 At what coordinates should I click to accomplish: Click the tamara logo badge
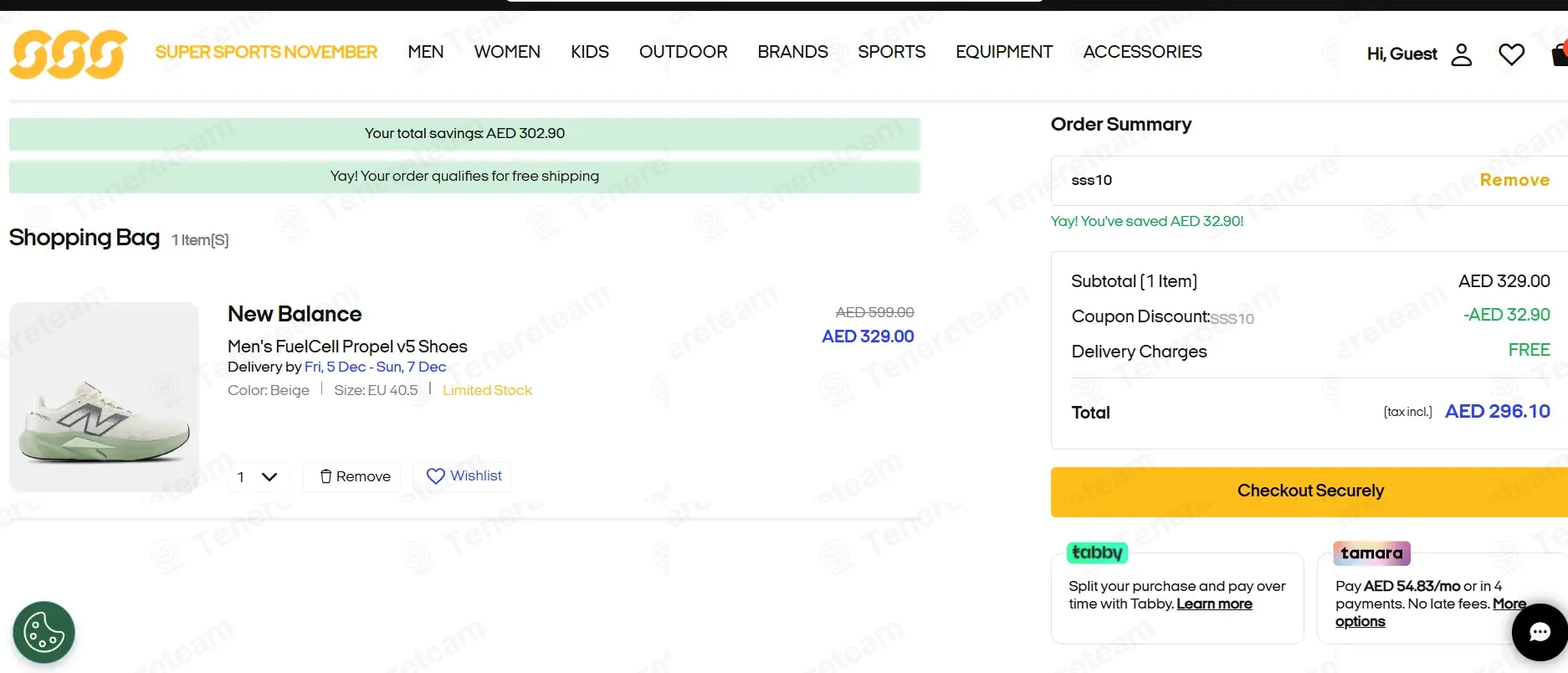coord(1371,553)
